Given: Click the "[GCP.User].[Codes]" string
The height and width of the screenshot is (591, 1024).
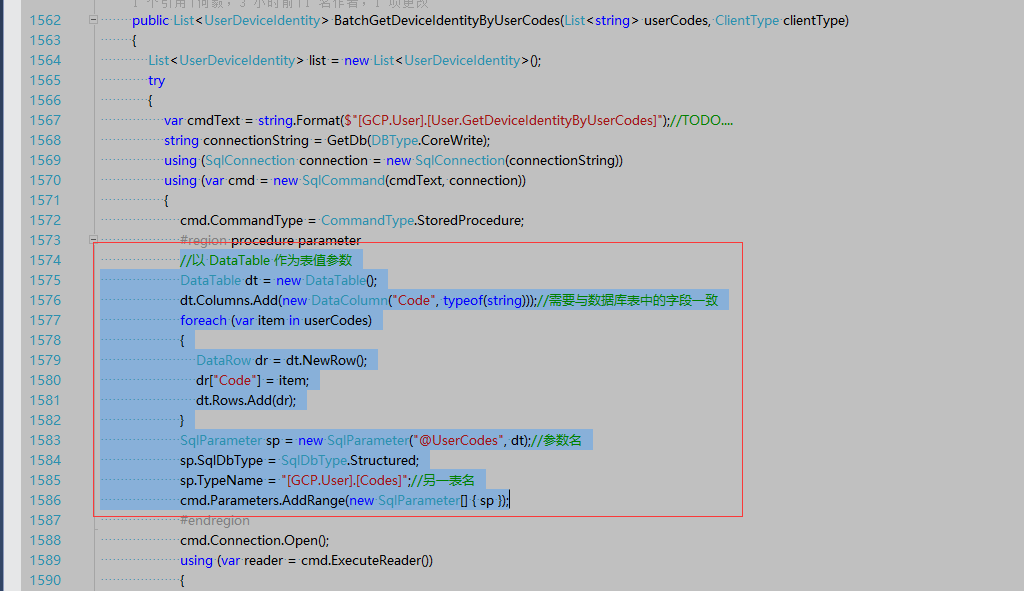Looking at the screenshot, I should click(x=344, y=480).
